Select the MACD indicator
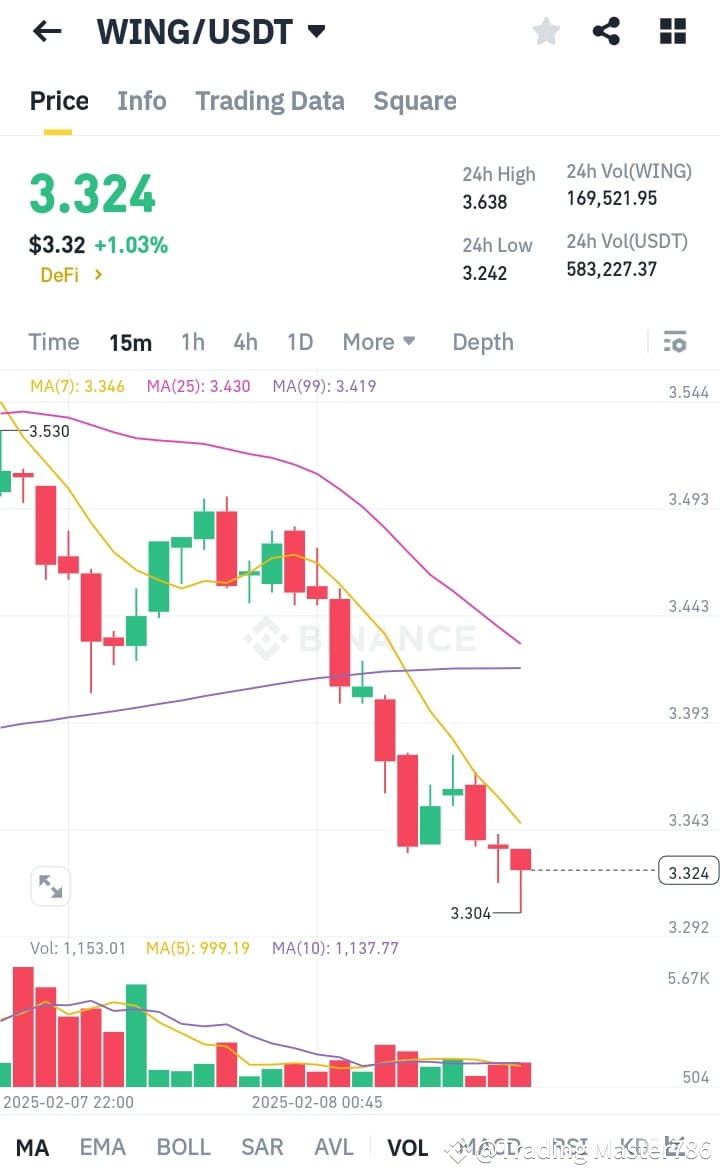The height and width of the screenshot is (1173, 720). 489,1147
